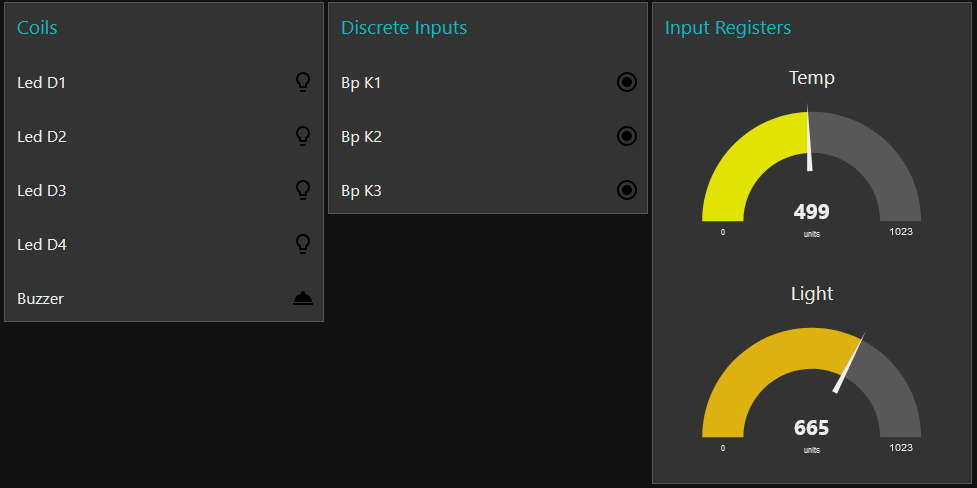977x488 pixels.
Task: Click the Input Registers panel heading
Action: coord(728,27)
